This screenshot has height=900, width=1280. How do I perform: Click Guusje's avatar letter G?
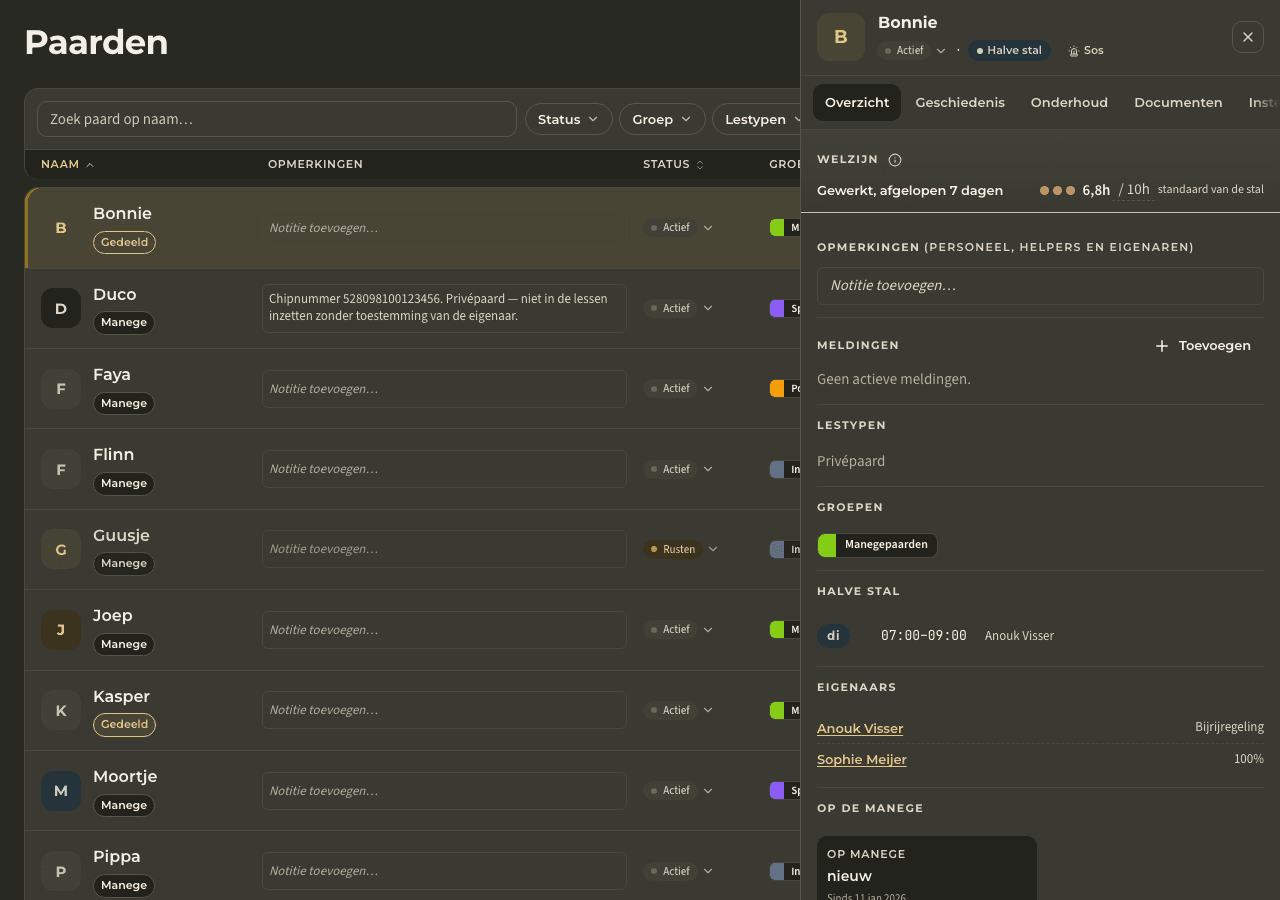click(x=61, y=549)
